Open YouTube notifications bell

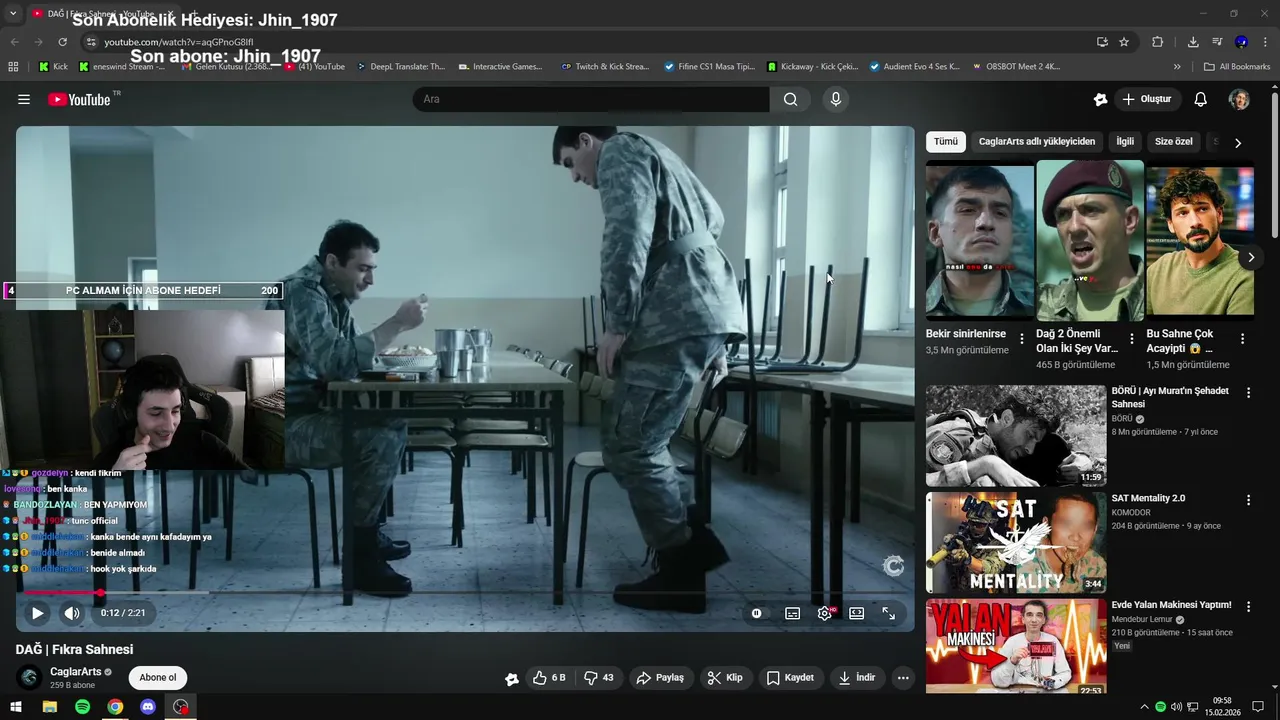coord(1201,99)
